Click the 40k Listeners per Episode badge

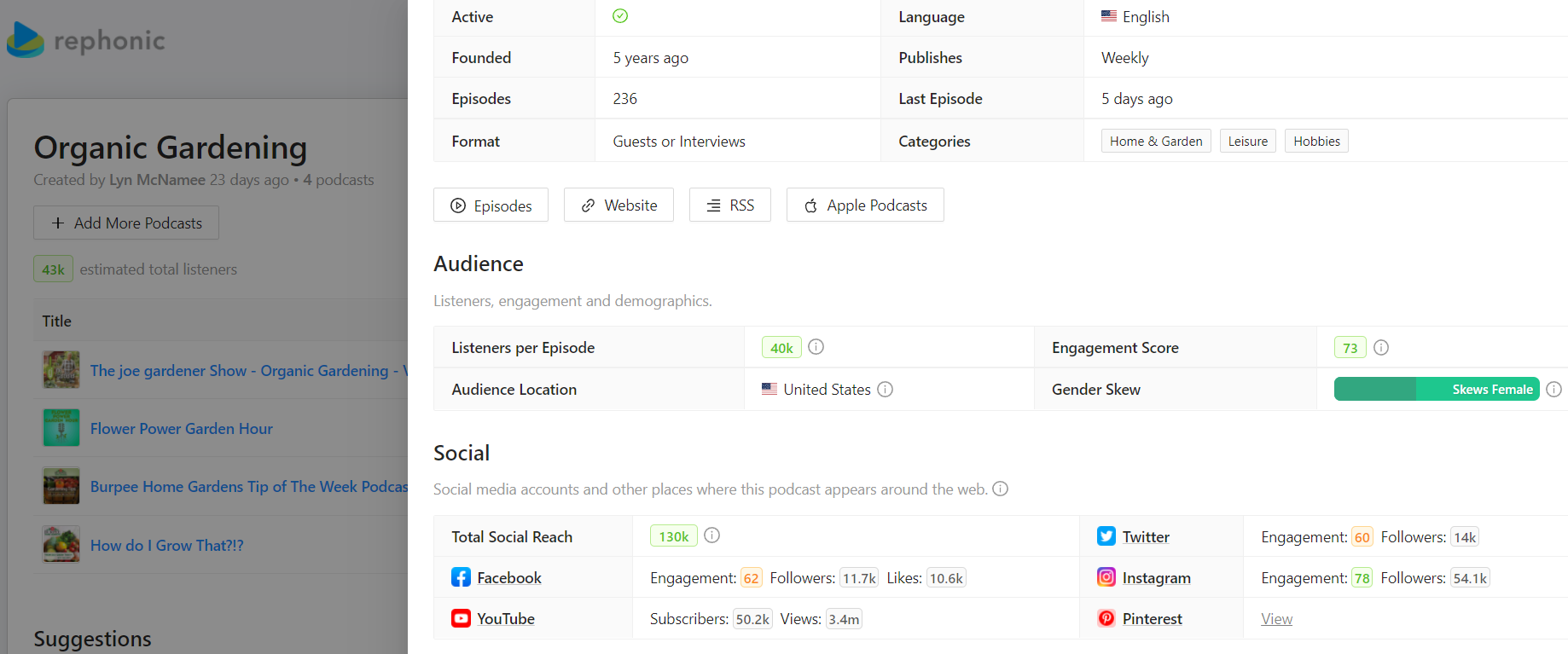click(x=781, y=348)
